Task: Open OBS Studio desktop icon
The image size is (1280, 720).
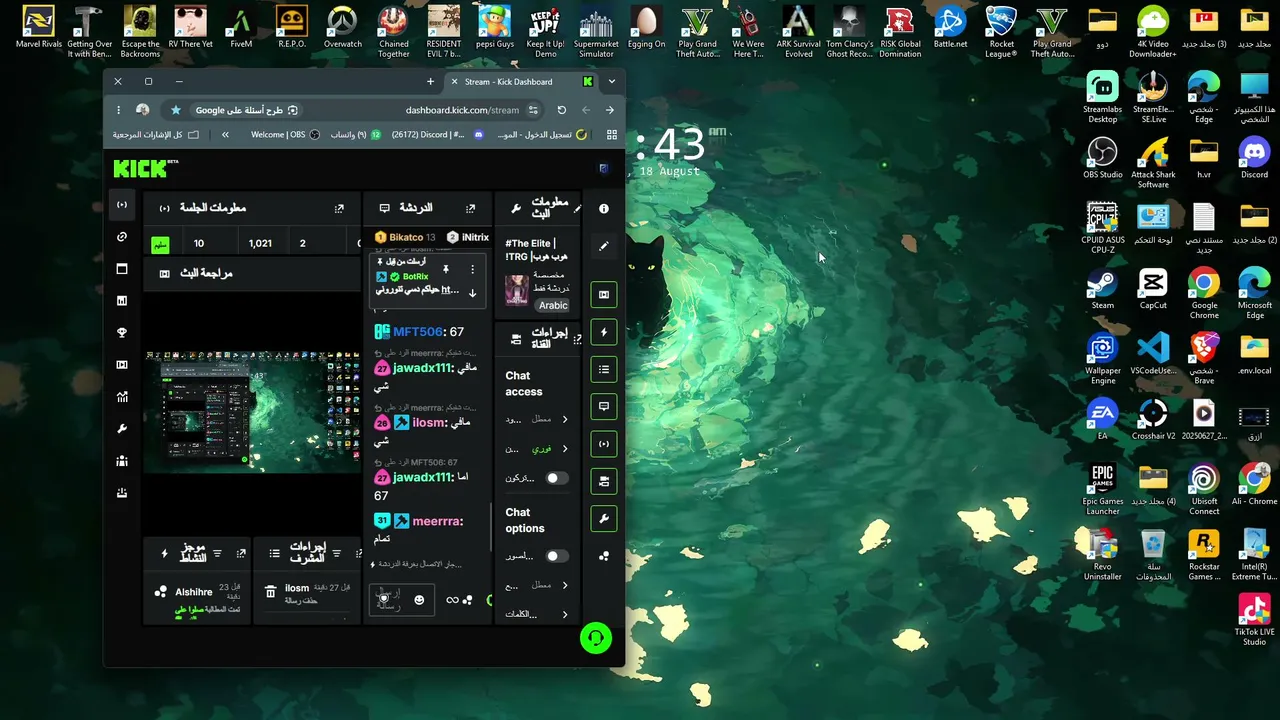Action: tap(1102, 157)
